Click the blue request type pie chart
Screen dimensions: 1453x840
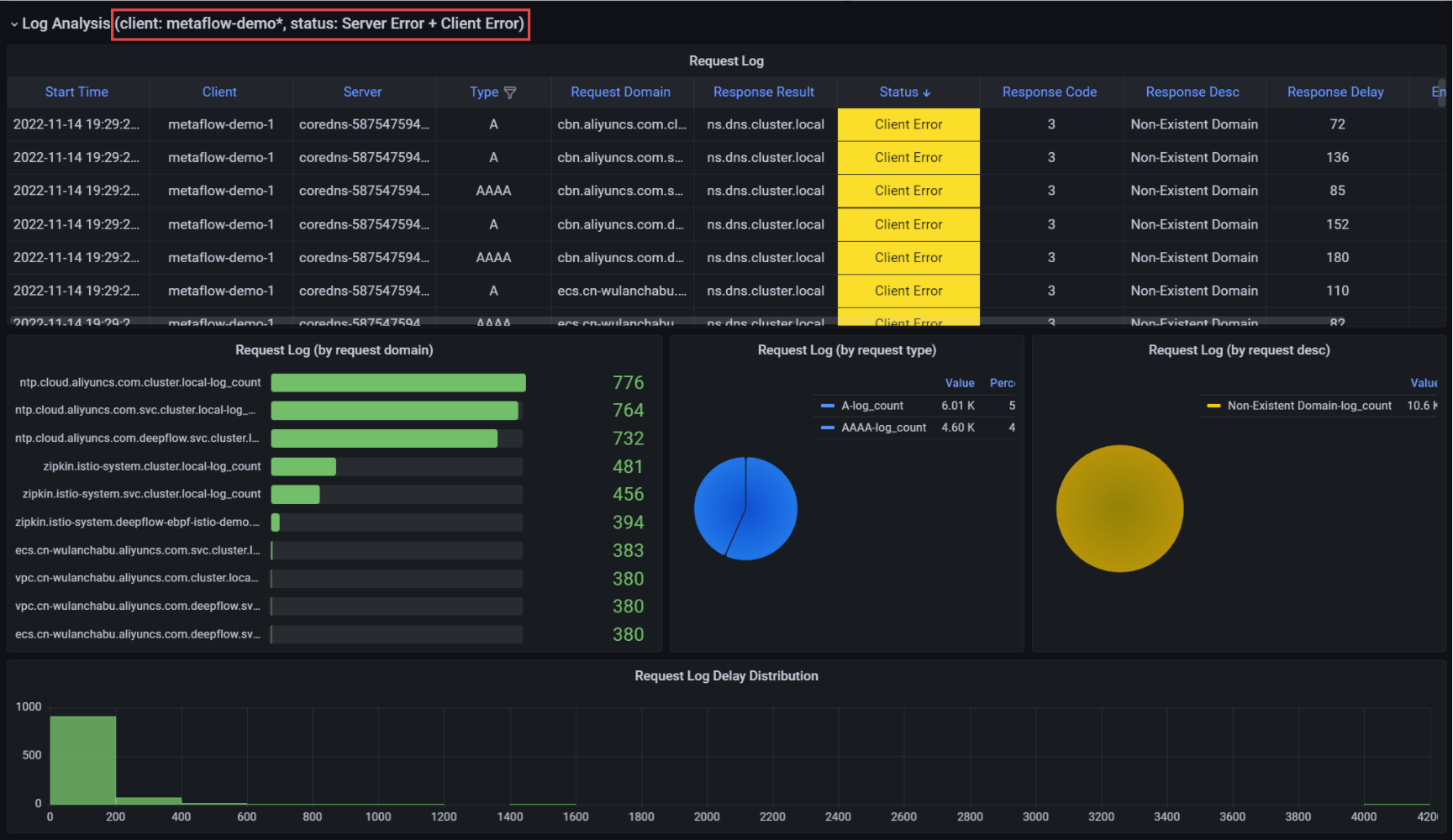click(745, 508)
